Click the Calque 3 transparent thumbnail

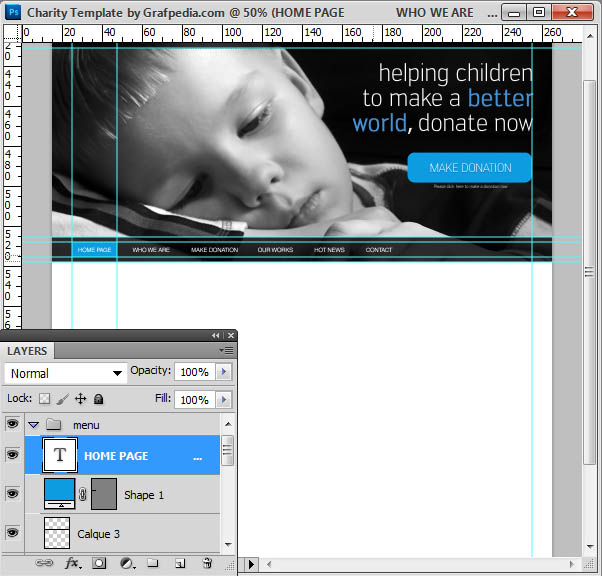[x=57, y=533]
